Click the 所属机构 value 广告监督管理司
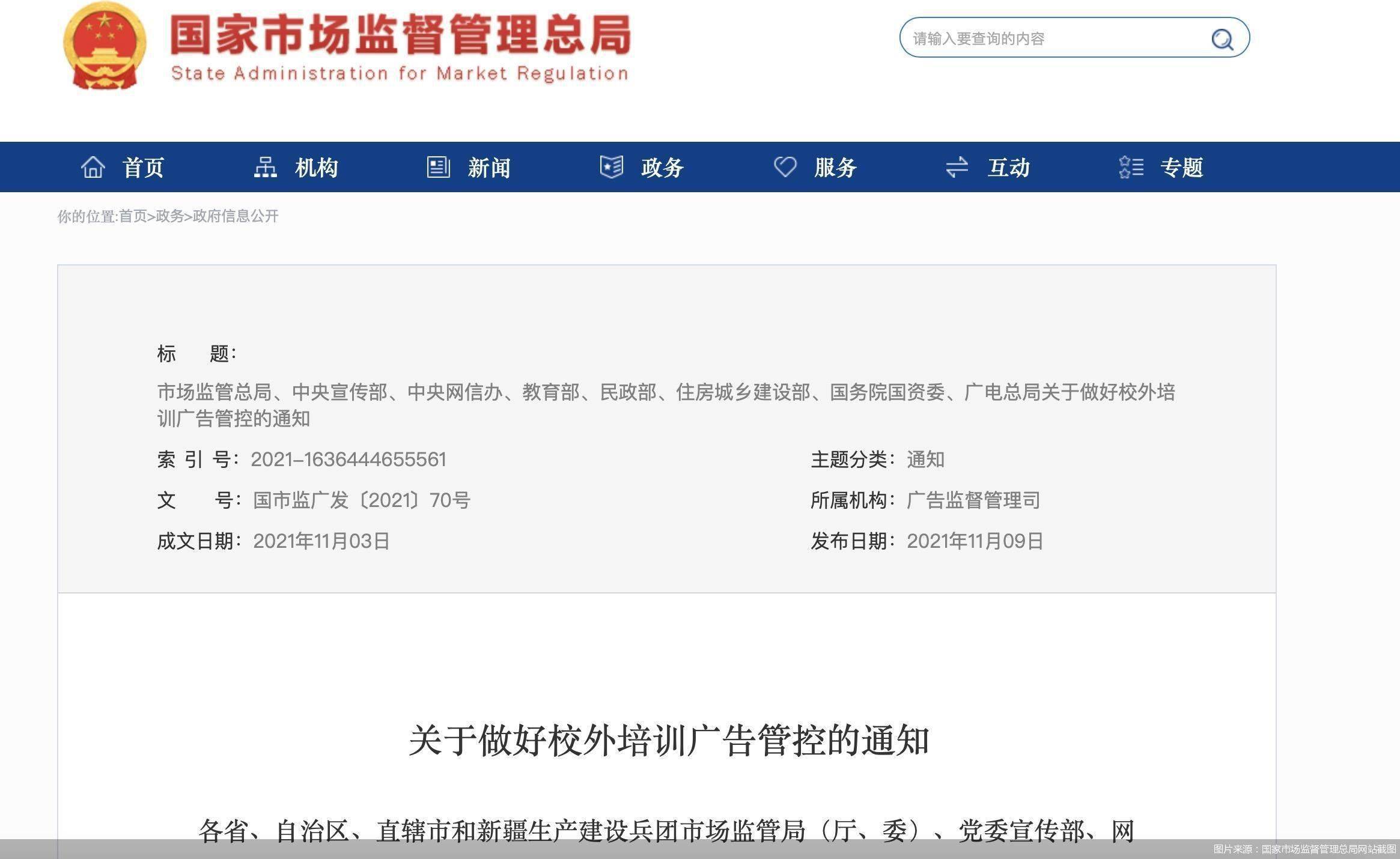This screenshot has width=1400, height=859. pyautogui.click(x=973, y=500)
